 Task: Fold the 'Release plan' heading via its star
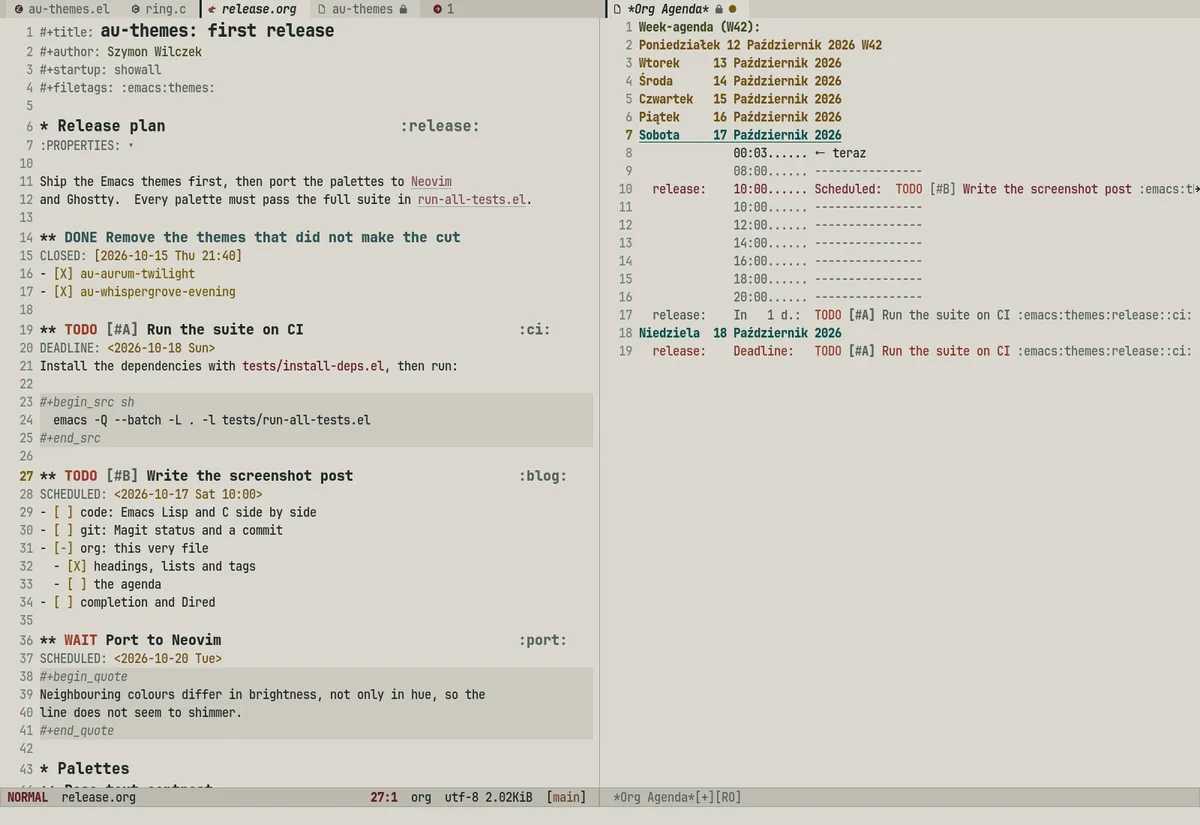44,126
